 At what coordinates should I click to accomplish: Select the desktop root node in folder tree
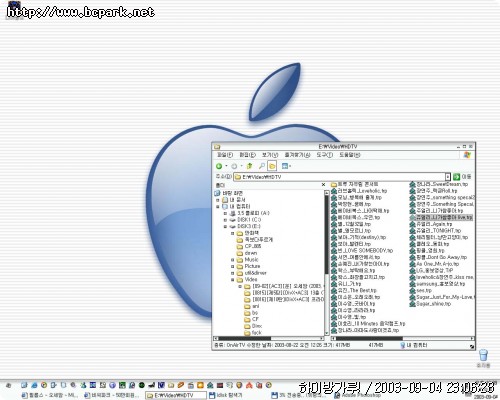click(x=229, y=193)
